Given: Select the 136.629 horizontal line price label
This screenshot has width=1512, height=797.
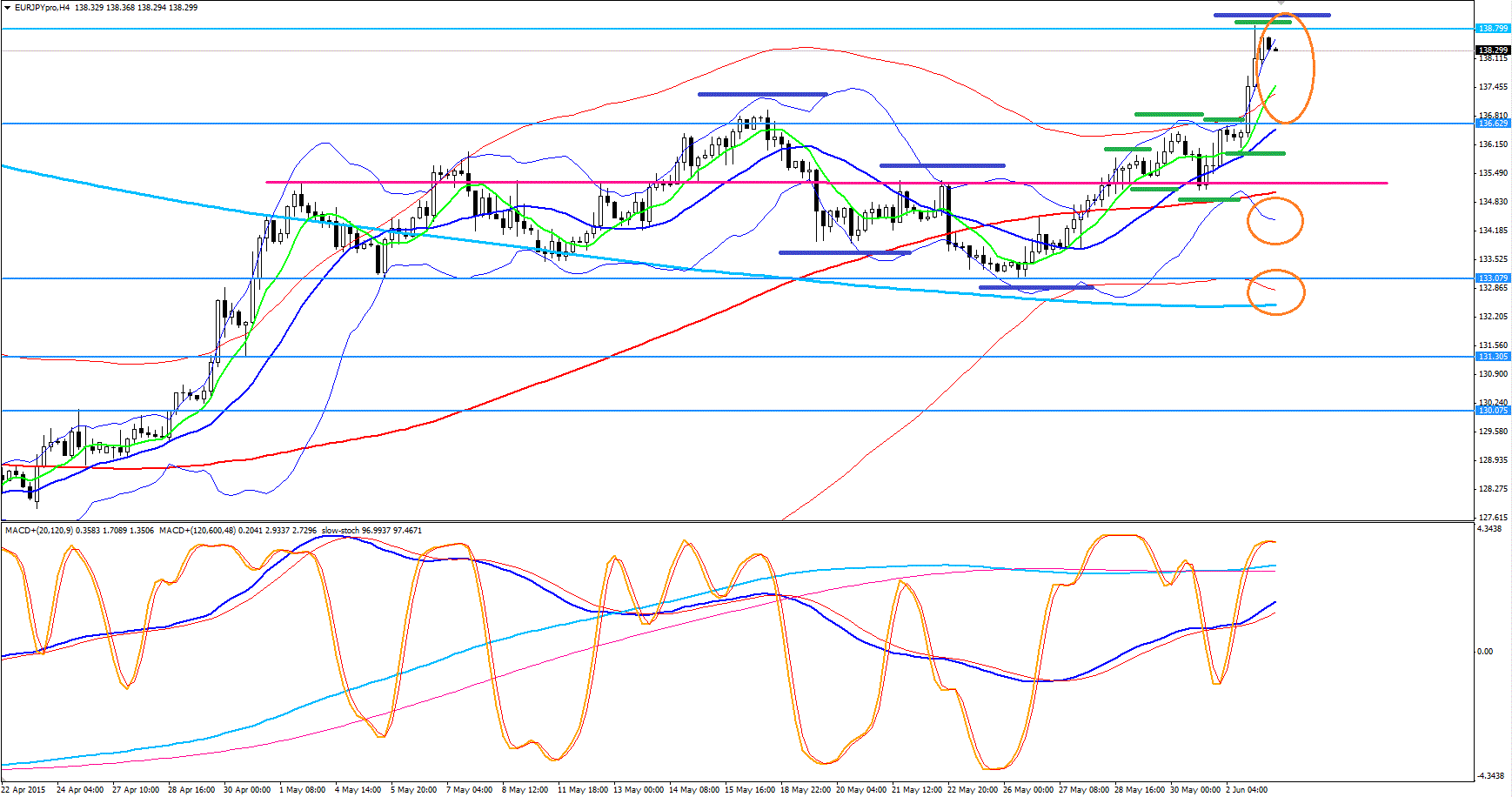Looking at the screenshot, I should [1493, 124].
